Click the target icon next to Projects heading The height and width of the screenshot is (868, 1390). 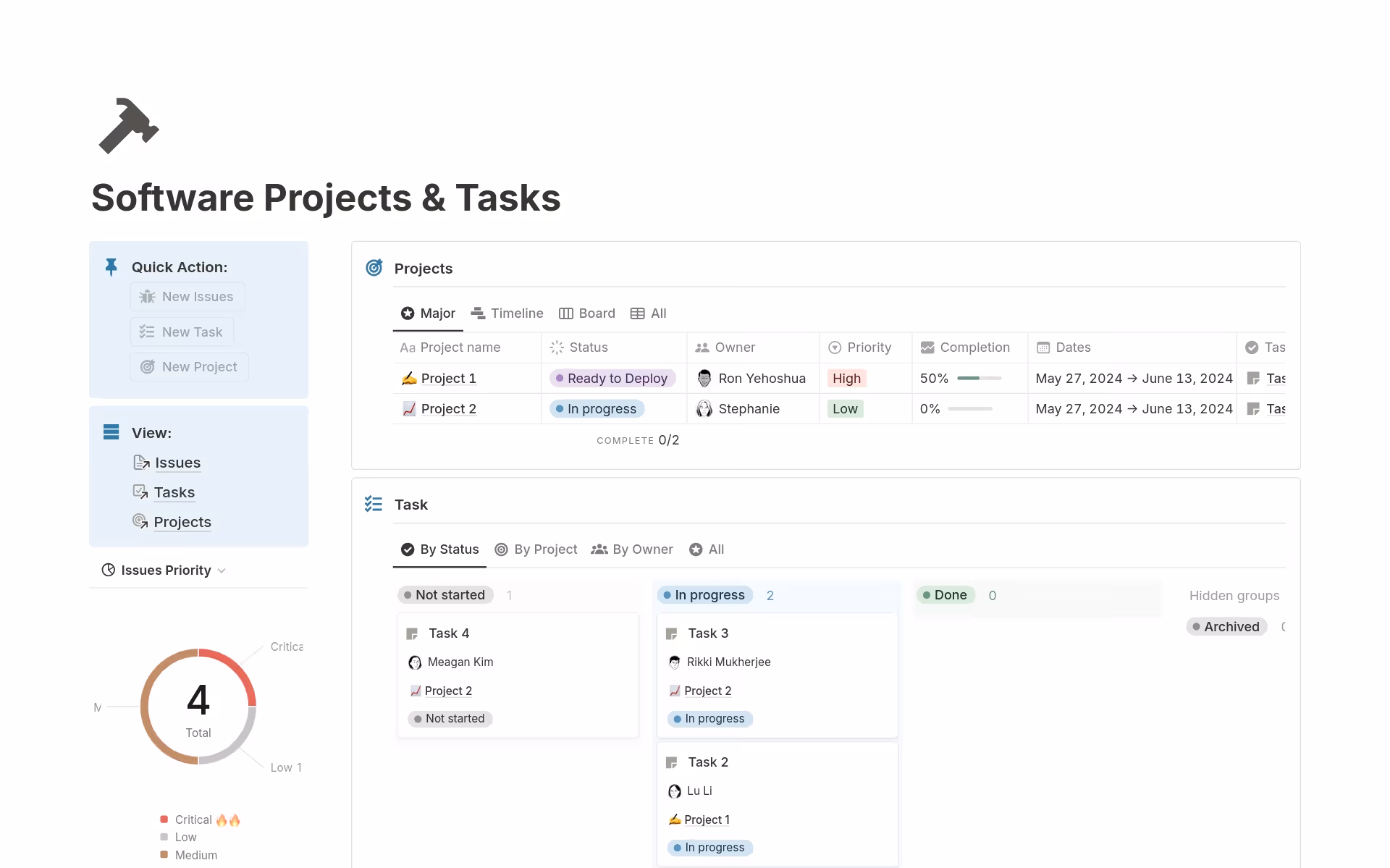pos(374,267)
